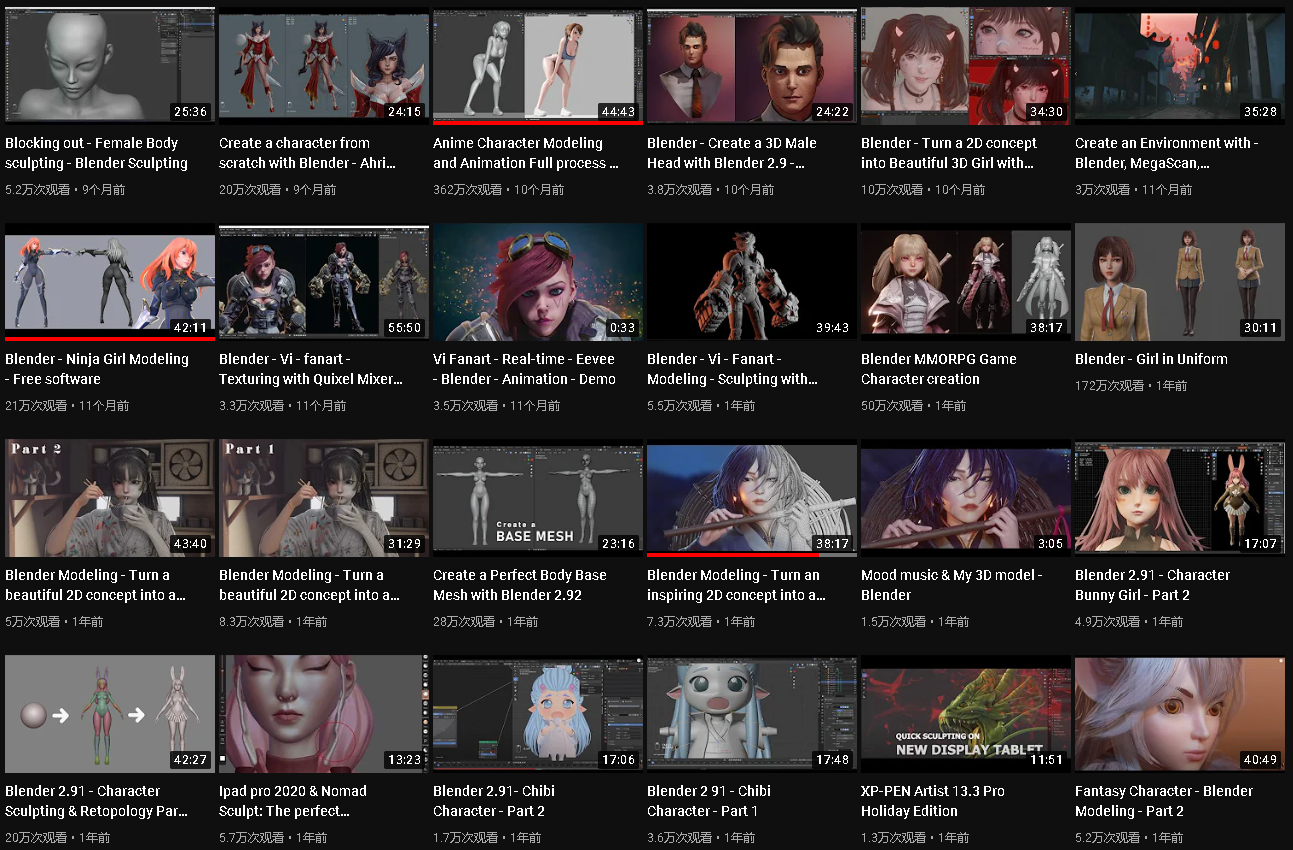This screenshot has height=850, width=1293.
Task: Click the '50万次观看' view count text
Action: coord(892,405)
